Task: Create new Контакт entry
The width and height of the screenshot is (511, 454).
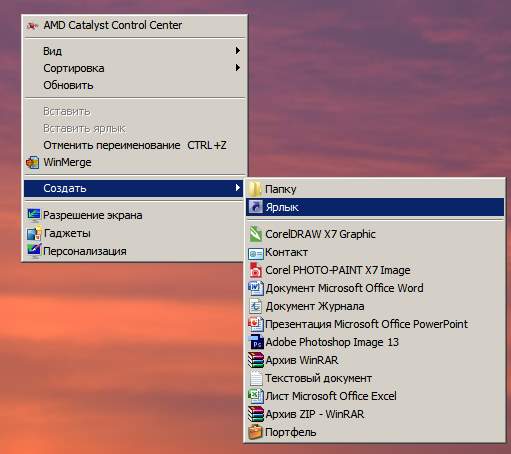Action: pyautogui.click(x=375, y=252)
